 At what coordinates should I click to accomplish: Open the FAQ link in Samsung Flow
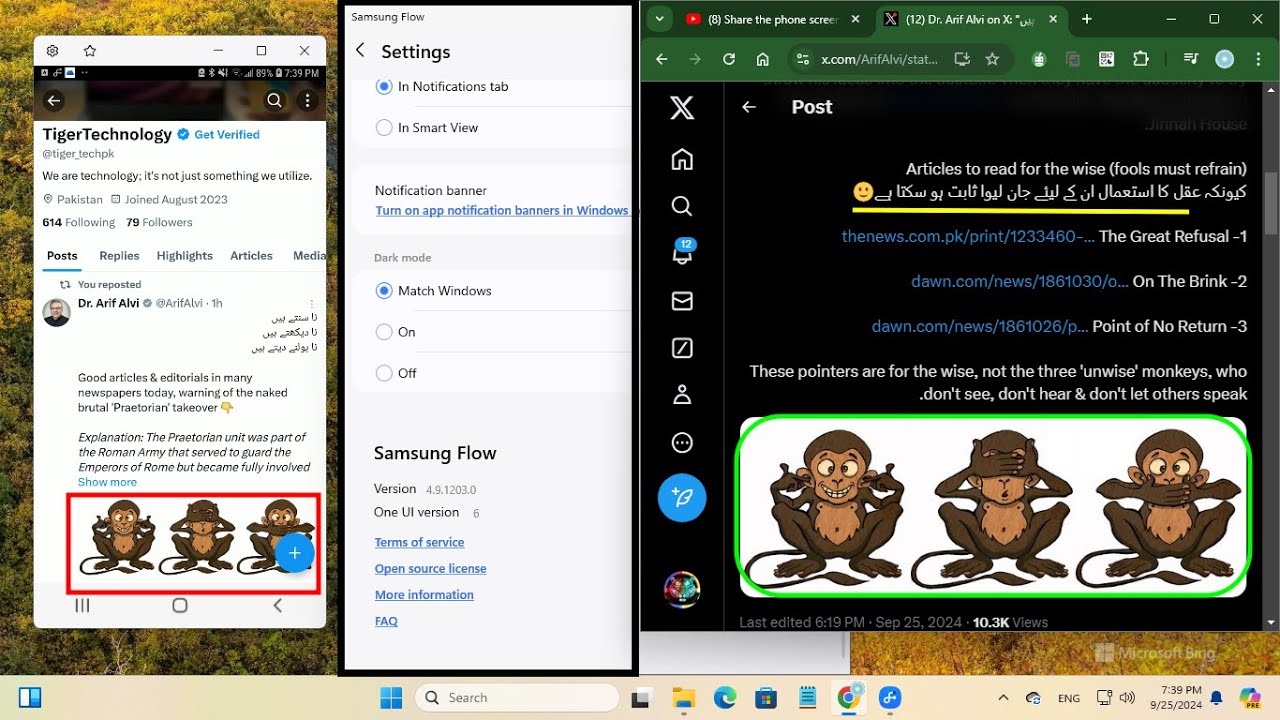[x=386, y=621]
